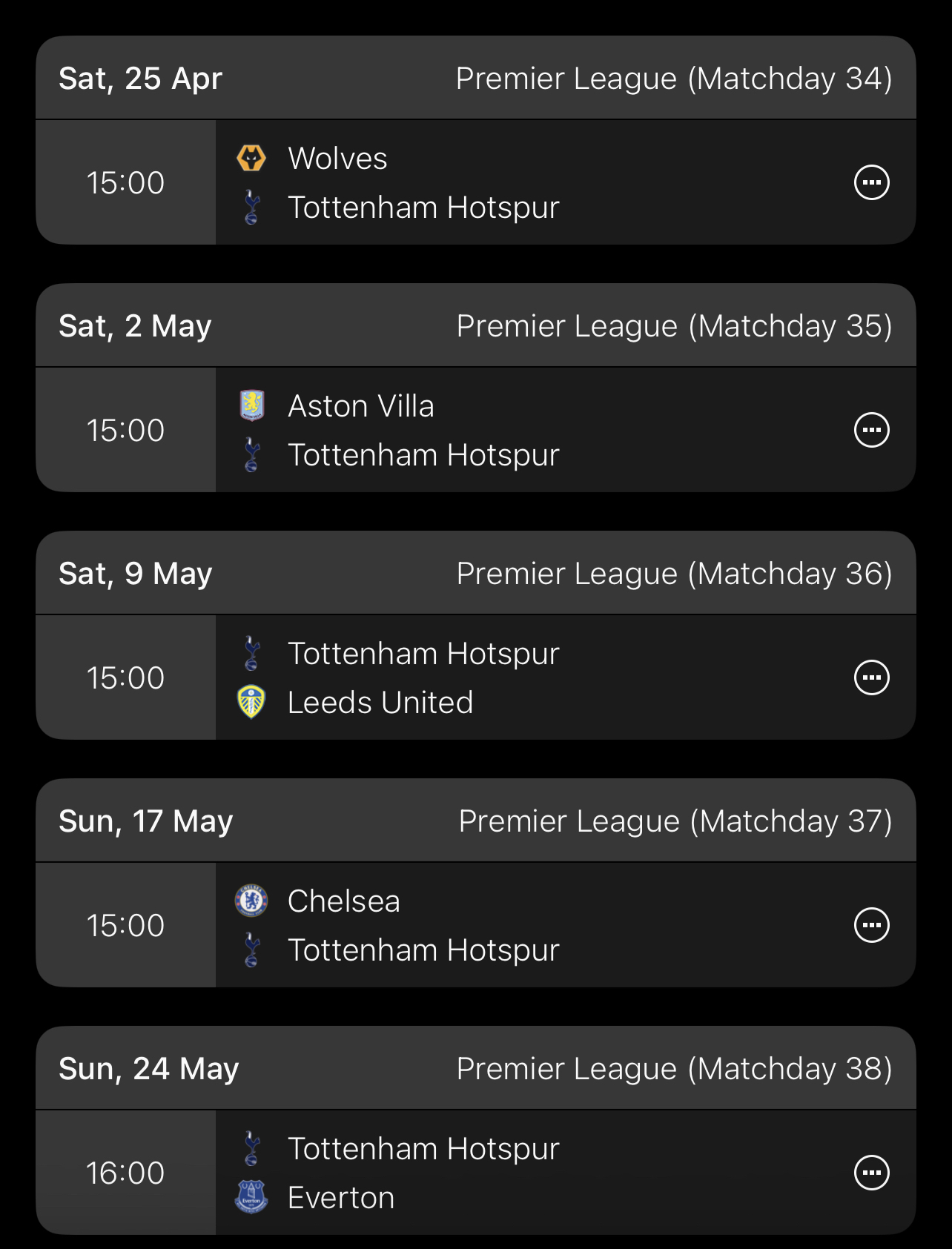Open Leeds United team page
The width and height of the screenshot is (952, 1249).
point(380,703)
